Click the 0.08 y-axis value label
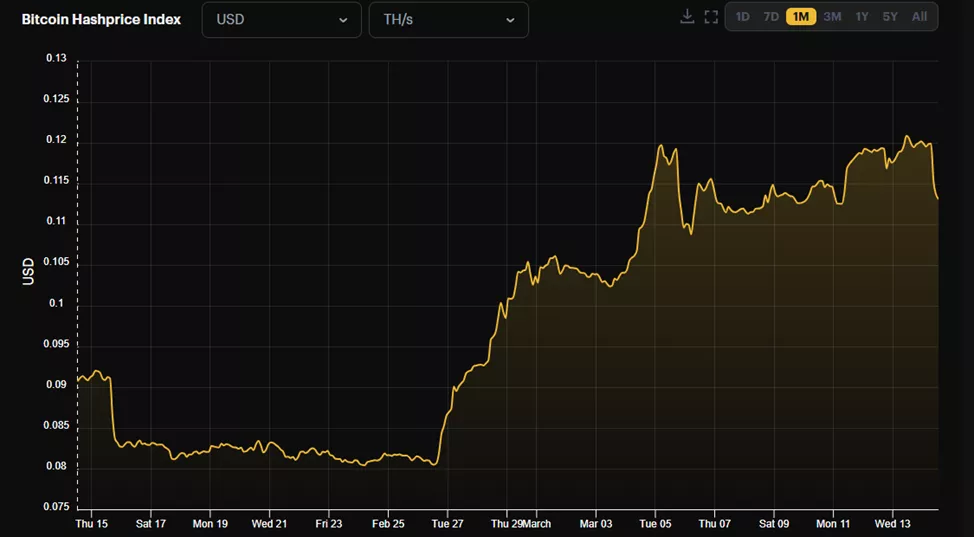 pyautogui.click(x=56, y=466)
